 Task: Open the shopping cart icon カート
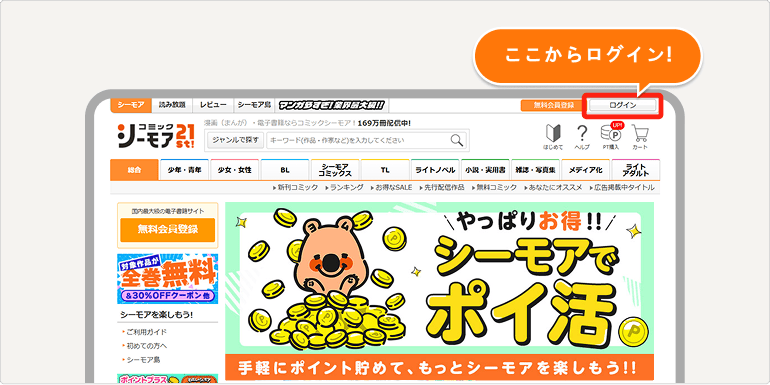640,137
